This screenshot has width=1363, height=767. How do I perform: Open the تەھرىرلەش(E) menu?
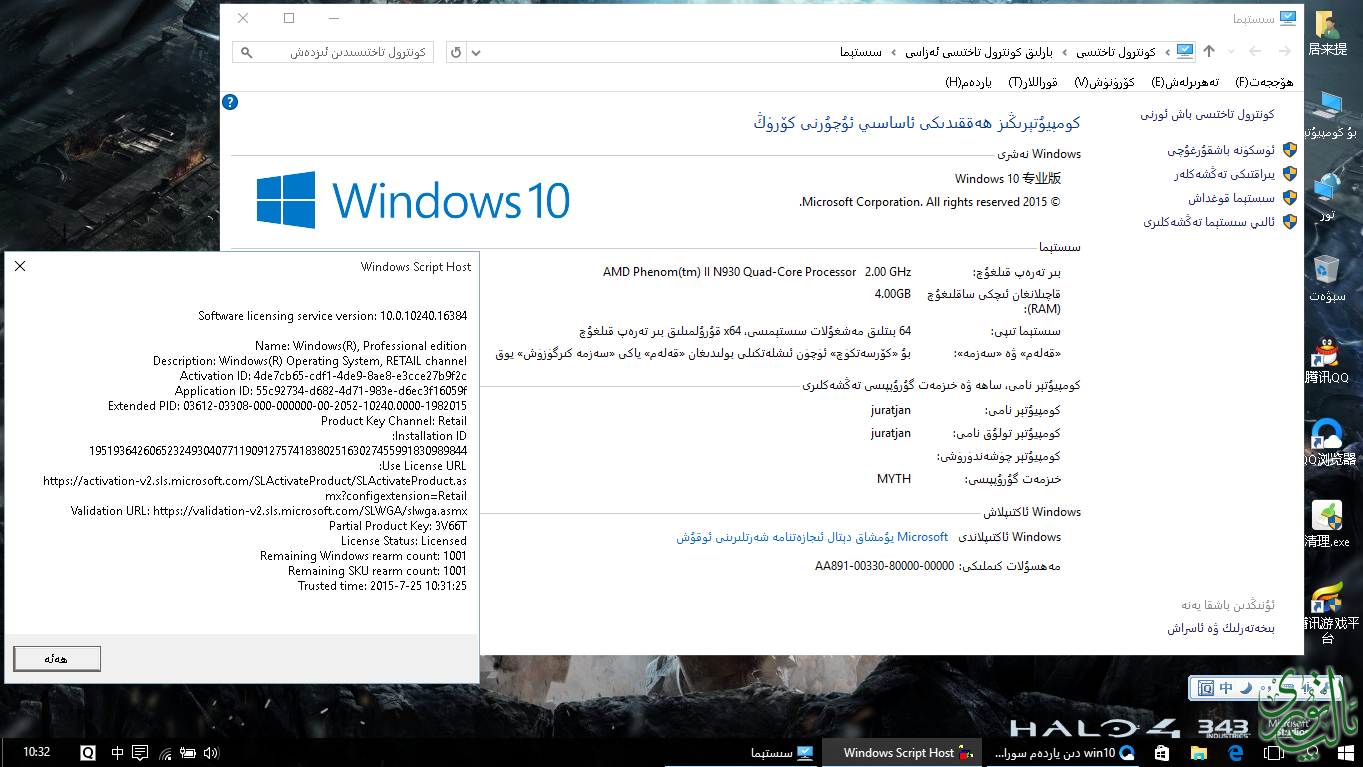[x=1185, y=82]
